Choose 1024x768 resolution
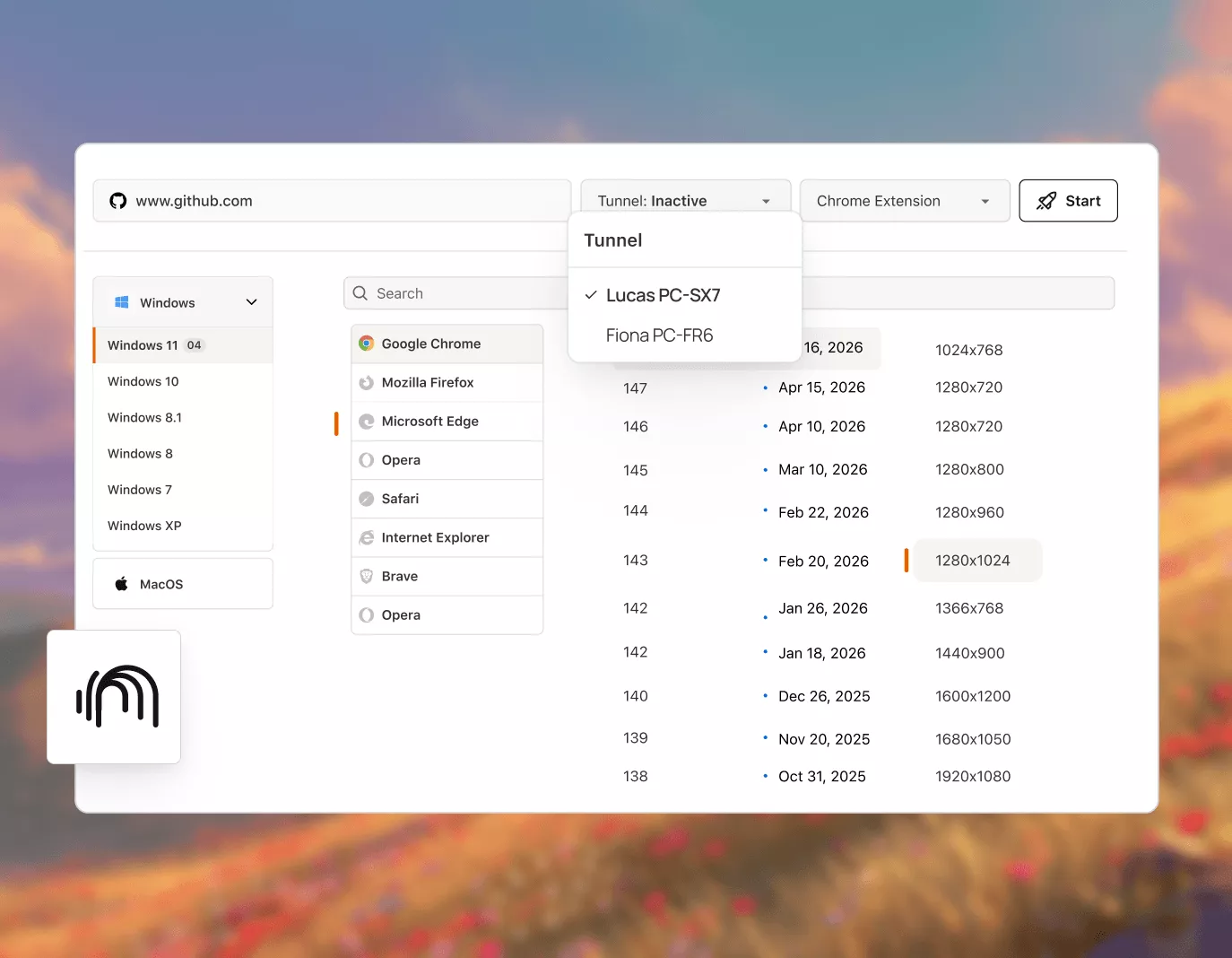 968,350
